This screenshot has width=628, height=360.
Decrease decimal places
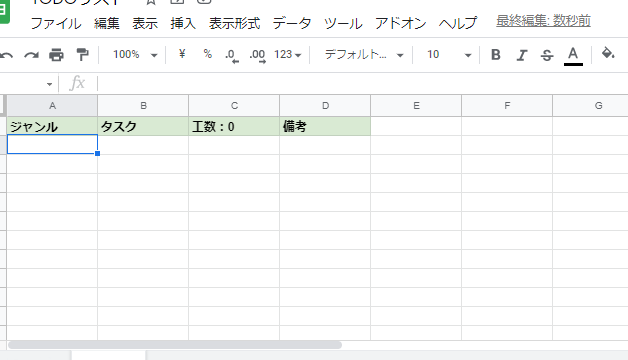(x=232, y=55)
